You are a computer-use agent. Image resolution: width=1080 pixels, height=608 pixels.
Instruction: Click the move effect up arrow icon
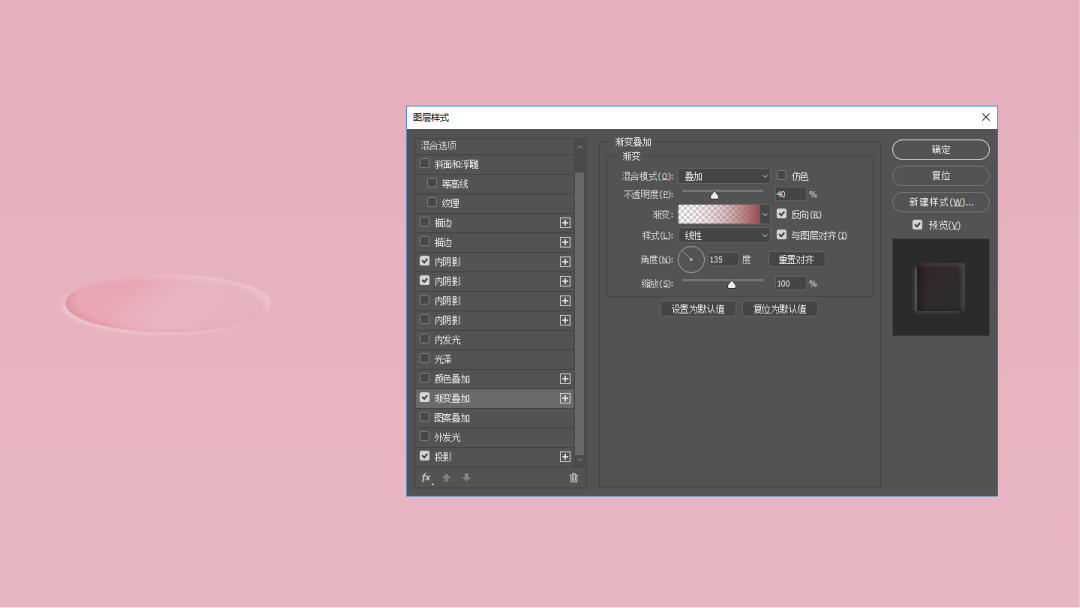click(446, 478)
